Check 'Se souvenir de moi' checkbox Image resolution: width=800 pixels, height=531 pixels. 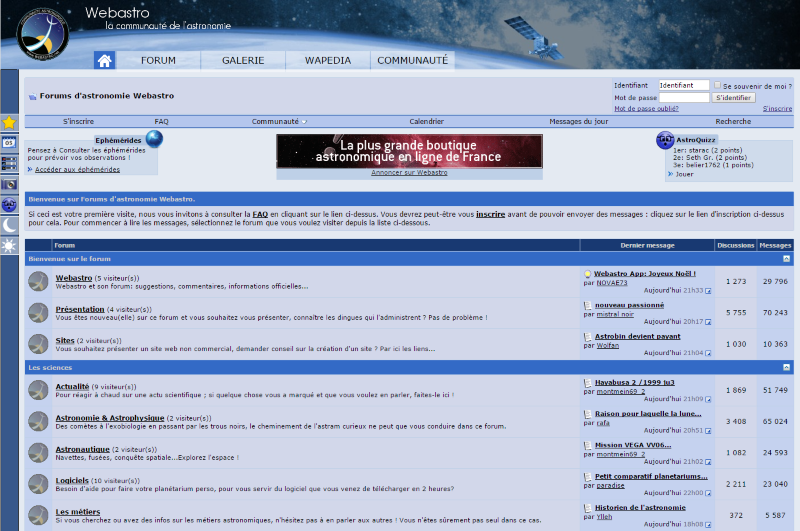pyautogui.click(x=717, y=85)
